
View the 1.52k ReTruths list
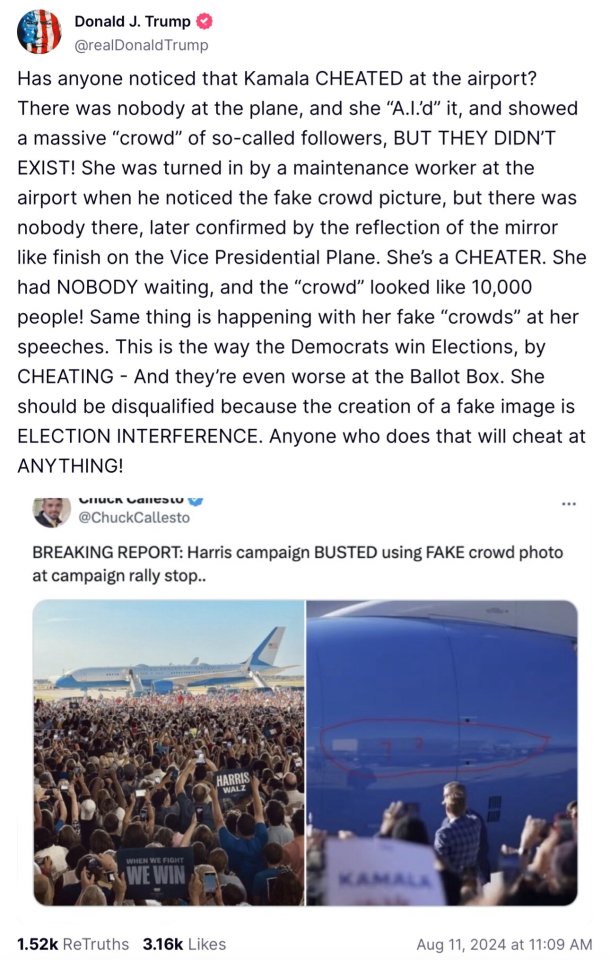pyautogui.click(x=73, y=943)
